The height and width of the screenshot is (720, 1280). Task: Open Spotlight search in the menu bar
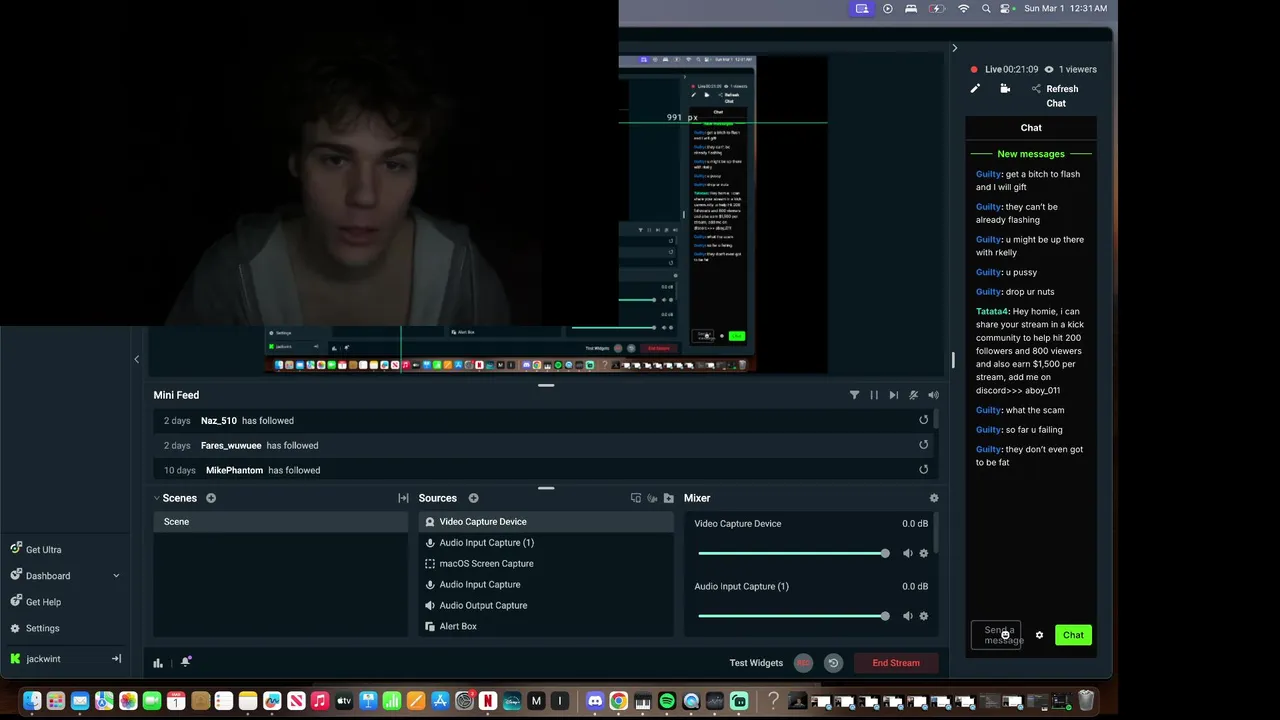[986, 9]
